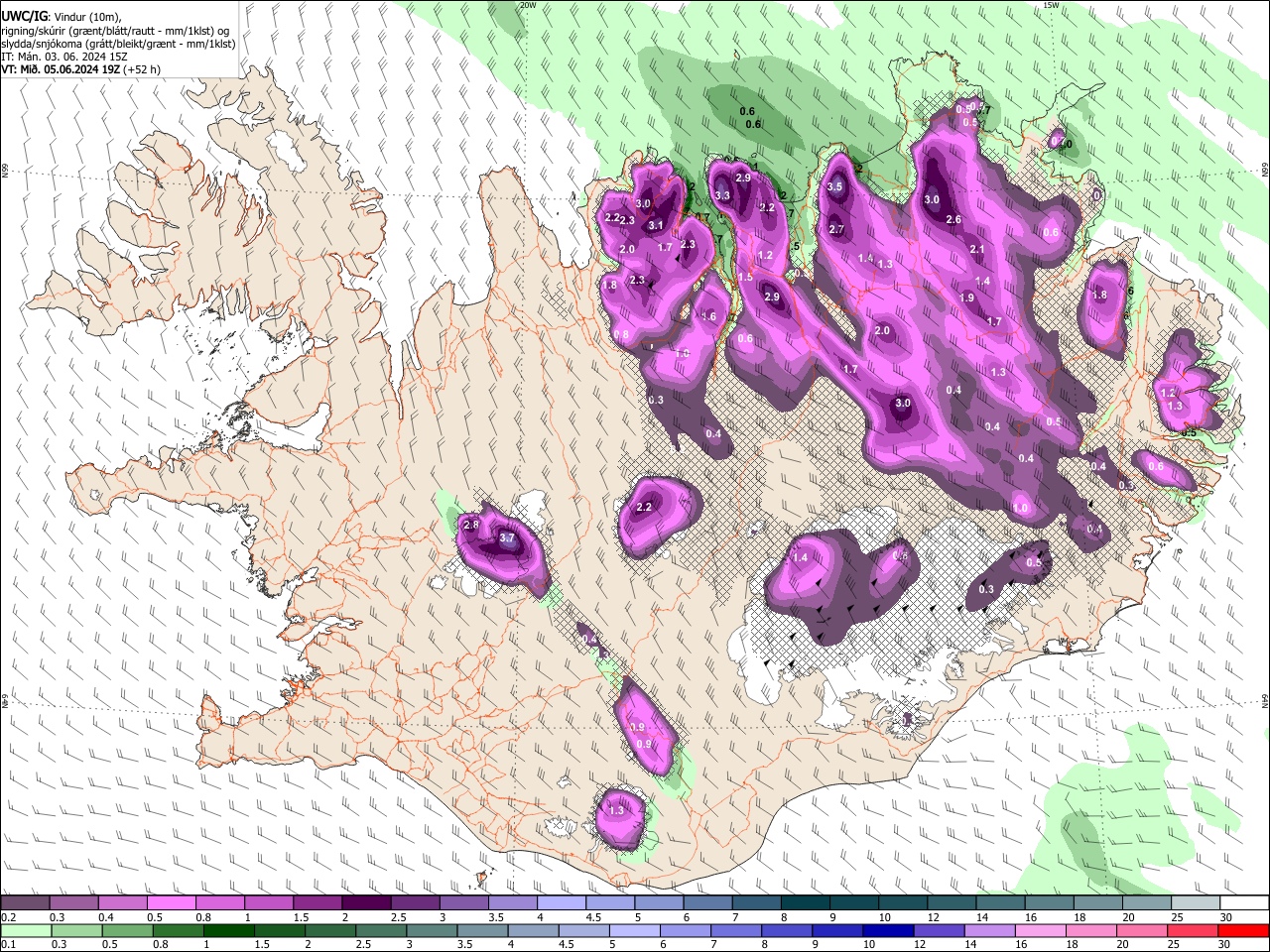Click the 1.9 value in the northeast snow area
Image resolution: width=1270 pixels, height=952 pixels.
(x=967, y=298)
